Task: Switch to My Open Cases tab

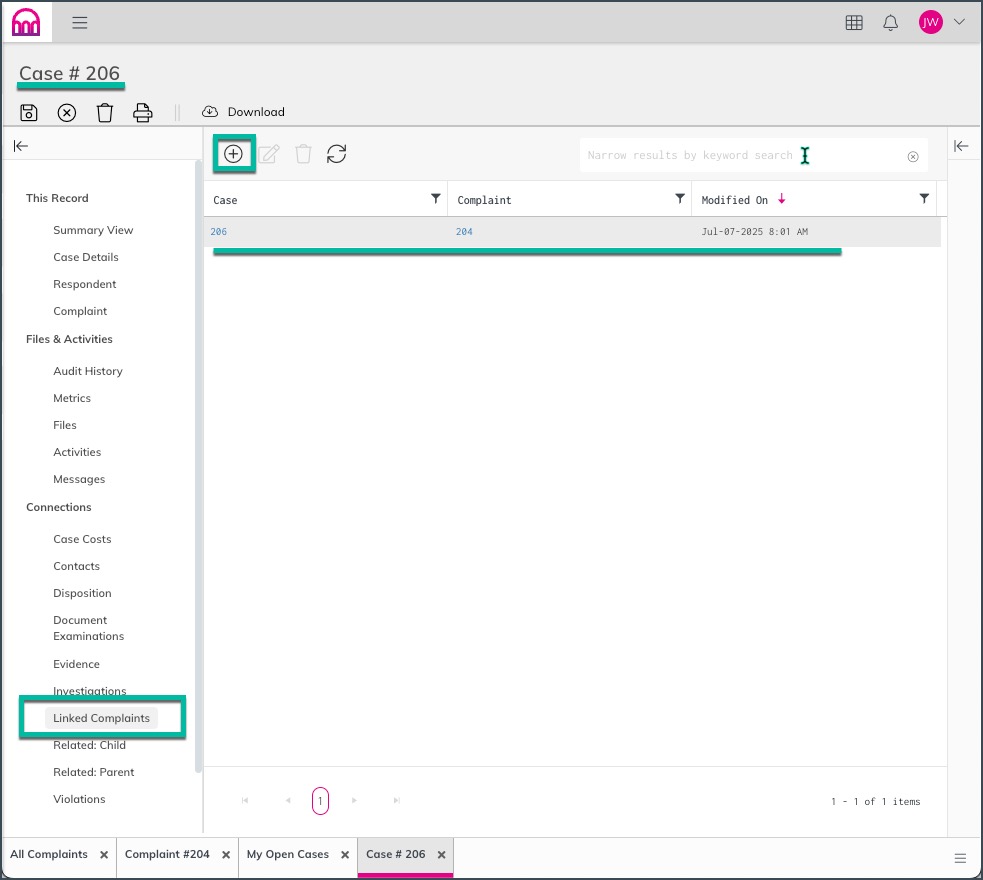Action: (x=288, y=854)
